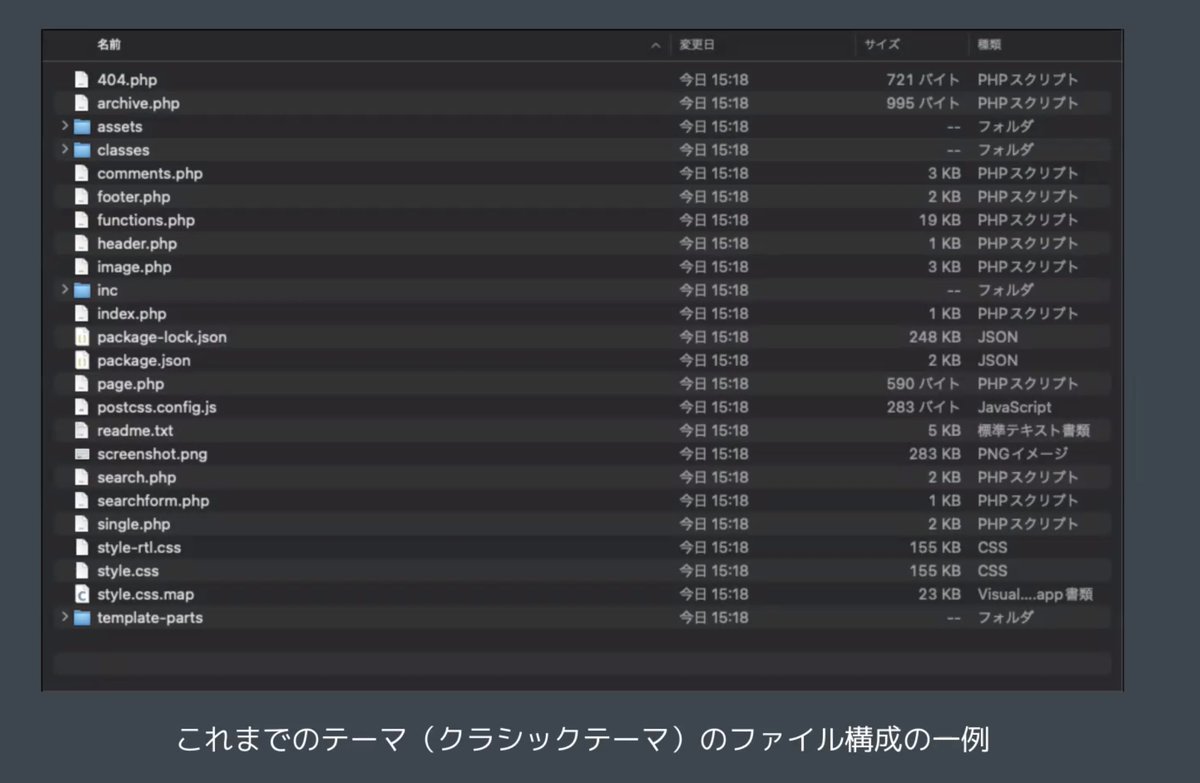Select the style.css file name
The width and height of the screenshot is (1200, 783).
point(128,571)
